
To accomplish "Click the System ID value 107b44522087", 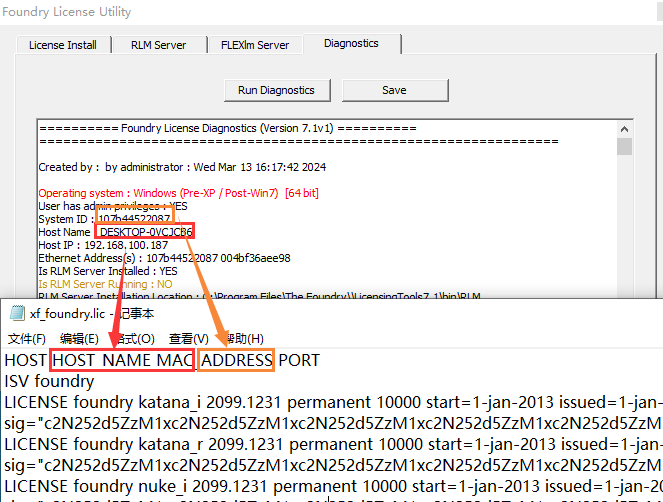I will 134,219.
